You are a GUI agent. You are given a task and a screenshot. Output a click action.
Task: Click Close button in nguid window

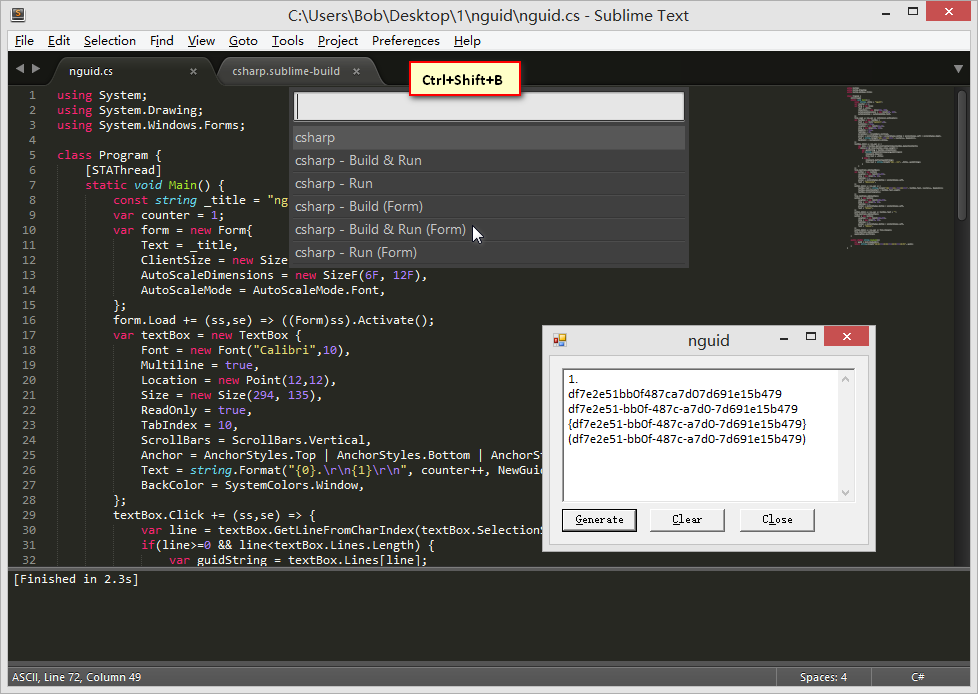(x=777, y=519)
